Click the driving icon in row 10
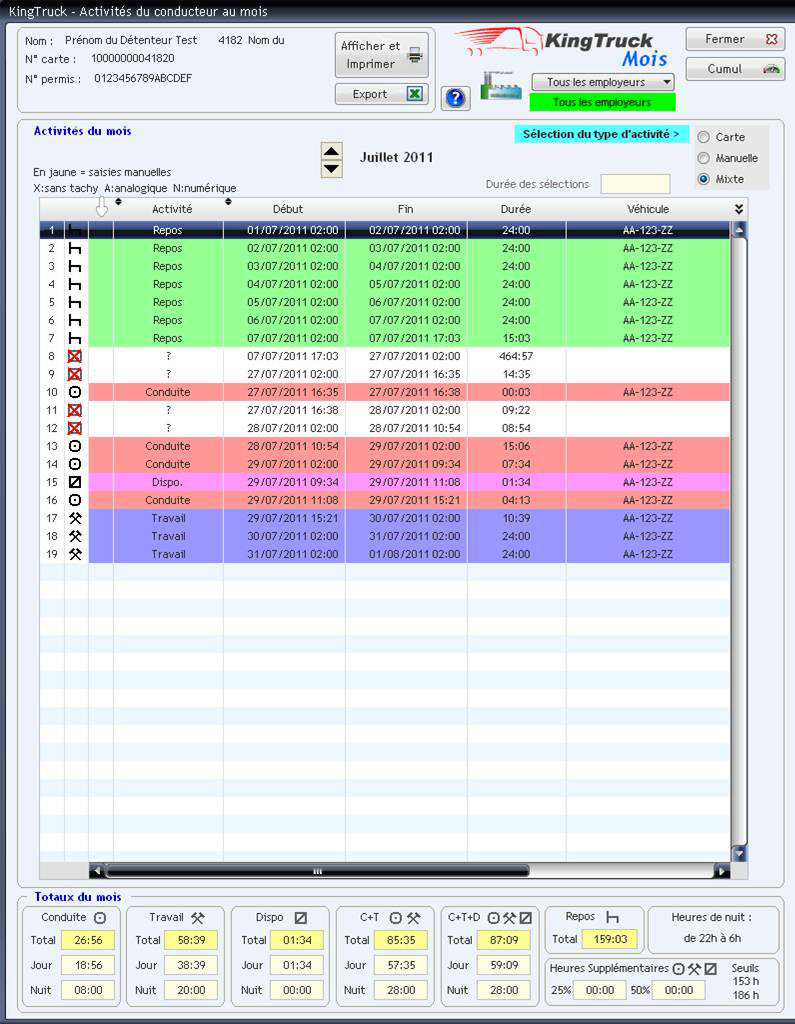 [x=75, y=392]
